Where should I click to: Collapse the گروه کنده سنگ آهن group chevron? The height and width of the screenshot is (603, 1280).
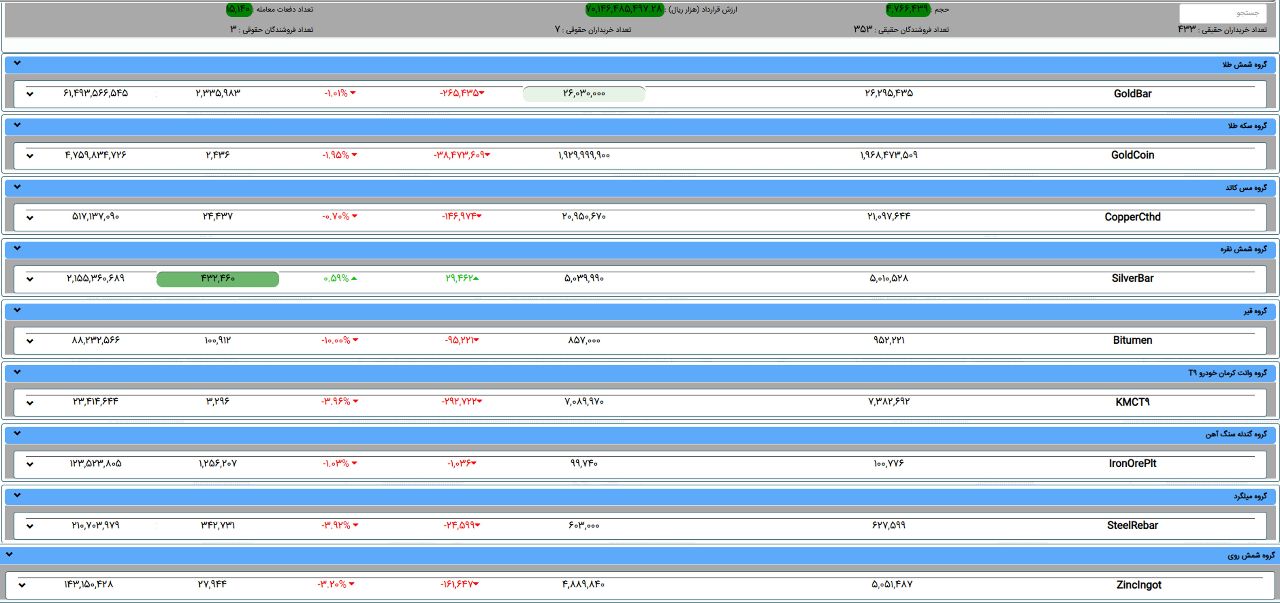click(x=17, y=434)
